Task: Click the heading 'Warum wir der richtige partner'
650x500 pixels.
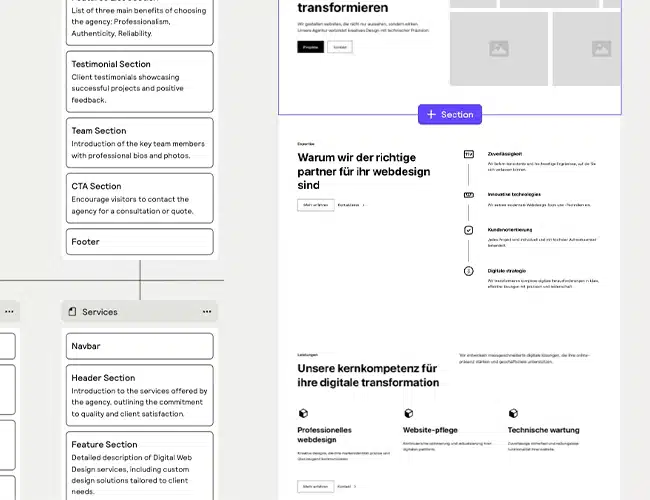Action: [x=364, y=171]
